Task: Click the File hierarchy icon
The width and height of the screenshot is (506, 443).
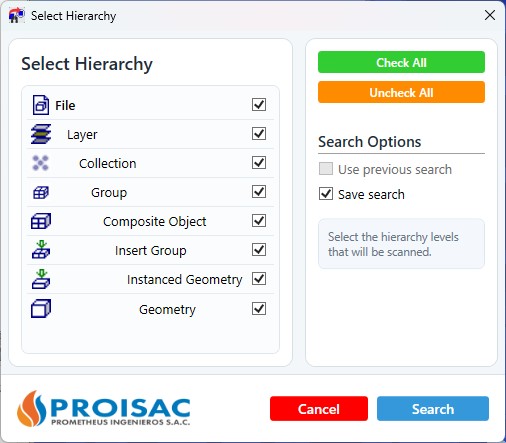Action: coord(41,105)
